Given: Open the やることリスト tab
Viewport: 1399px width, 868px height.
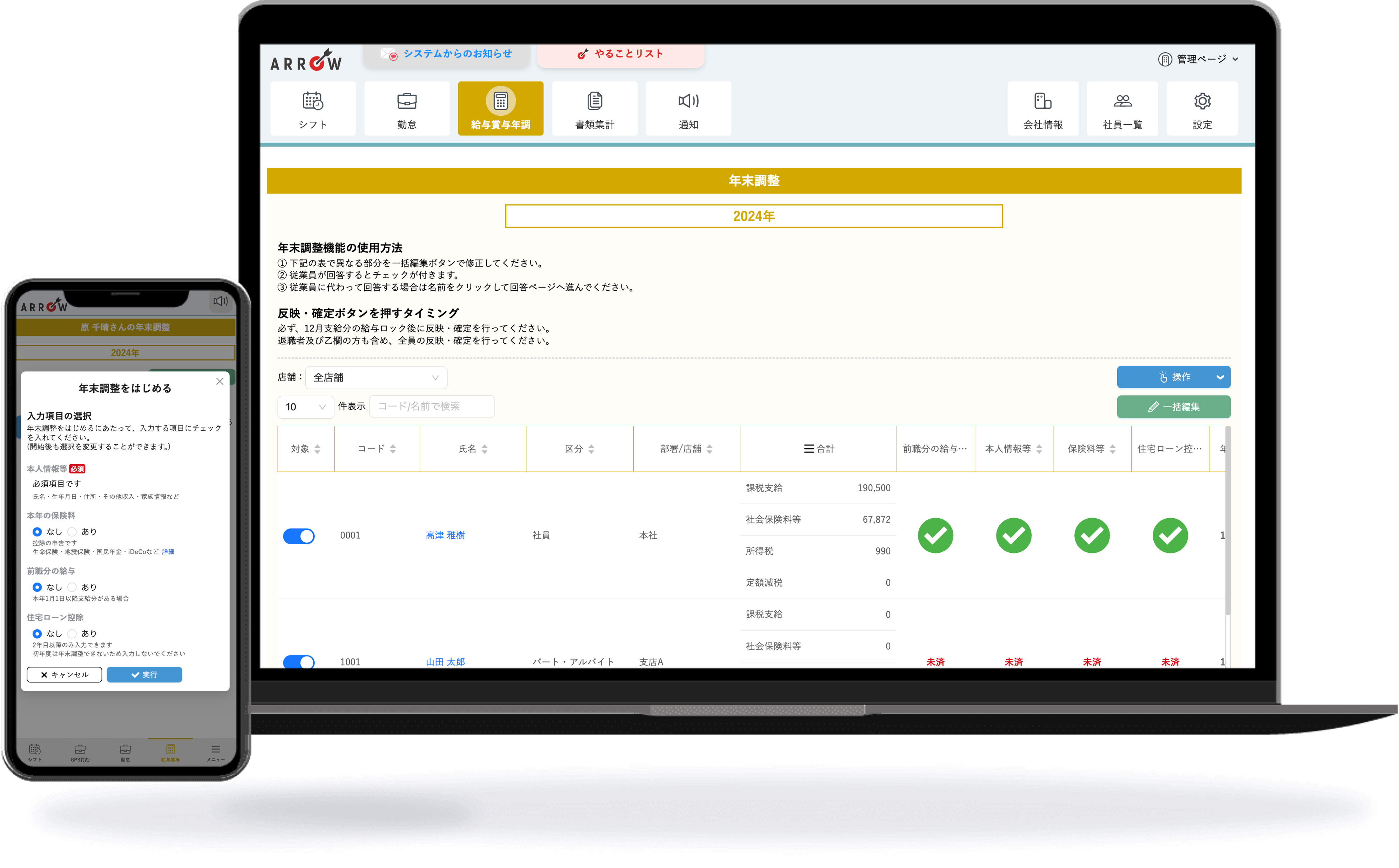Looking at the screenshot, I should coord(620,55).
